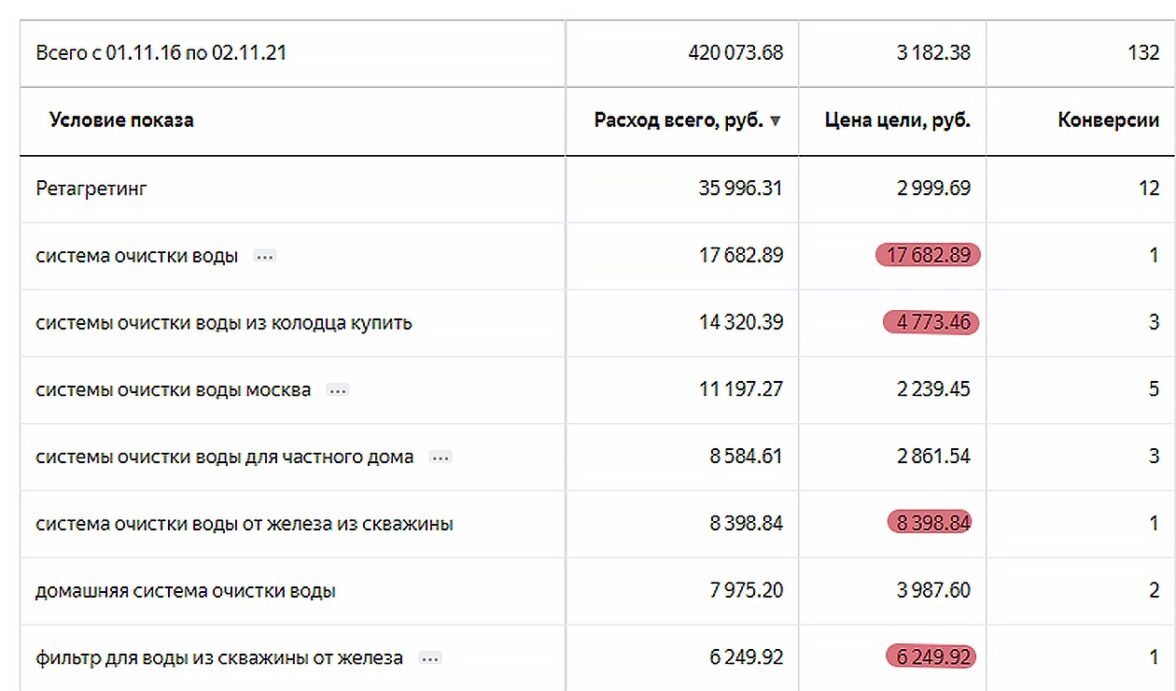
Task: Click 'домашняя система очистки воды' keyword
Action: pyautogui.click(x=185, y=591)
